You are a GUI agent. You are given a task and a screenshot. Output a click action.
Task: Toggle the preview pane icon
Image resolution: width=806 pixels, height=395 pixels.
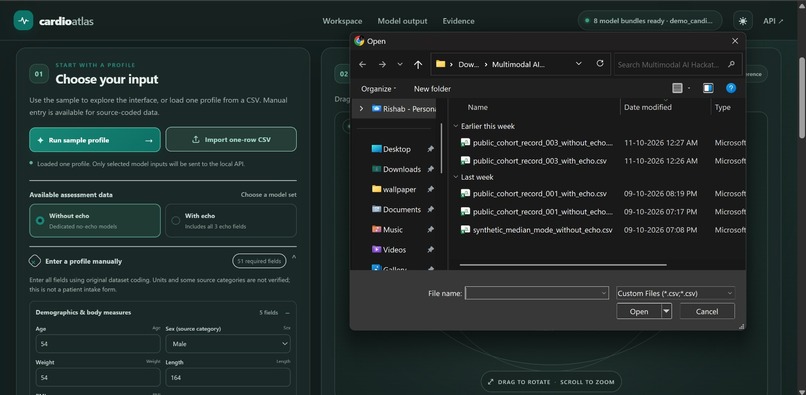pos(708,88)
